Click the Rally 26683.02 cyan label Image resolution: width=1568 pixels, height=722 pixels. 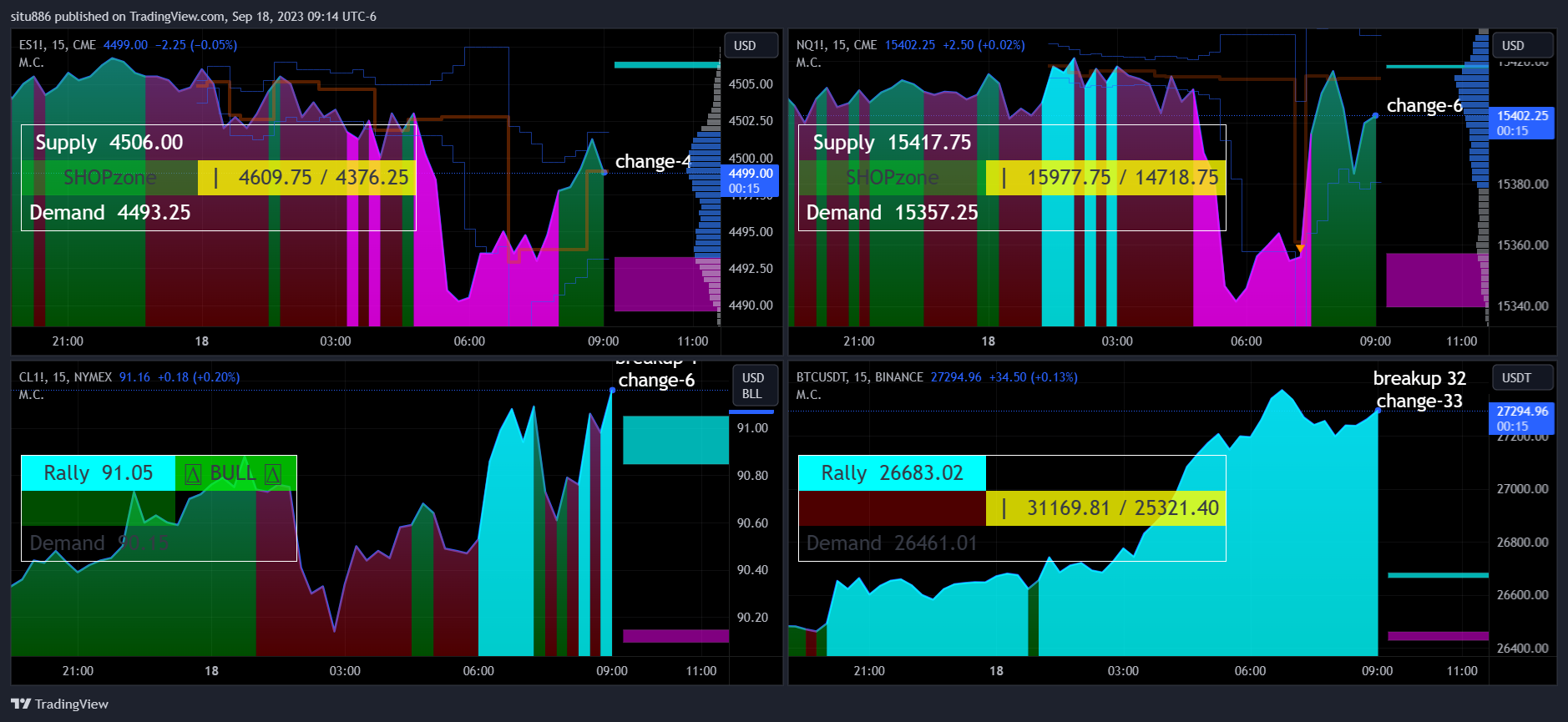(893, 473)
